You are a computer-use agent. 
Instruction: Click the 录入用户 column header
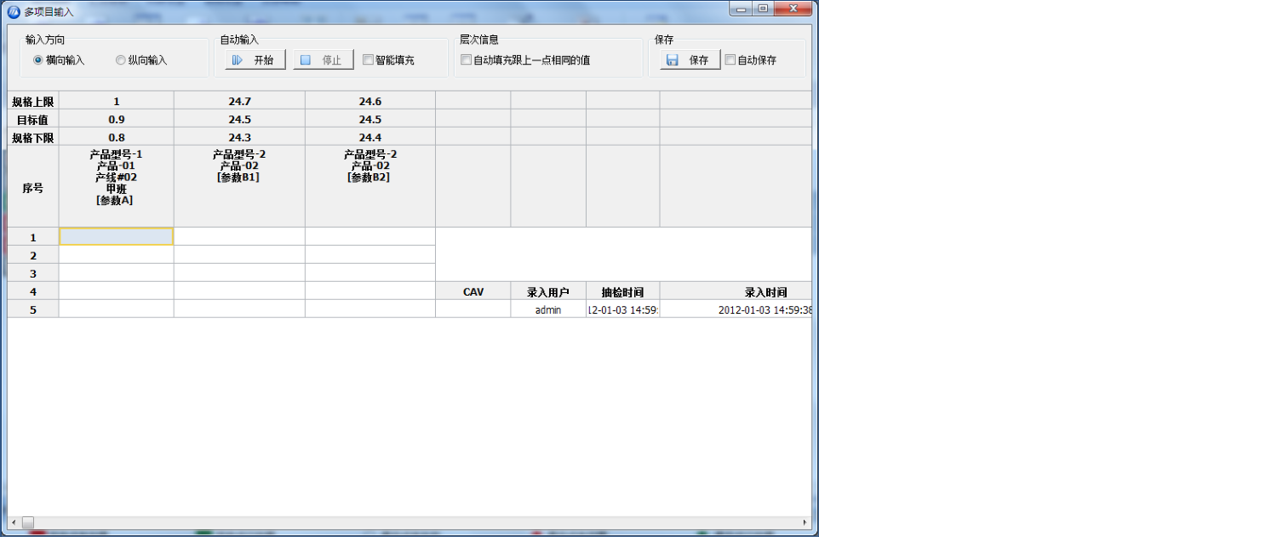[x=548, y=292]
